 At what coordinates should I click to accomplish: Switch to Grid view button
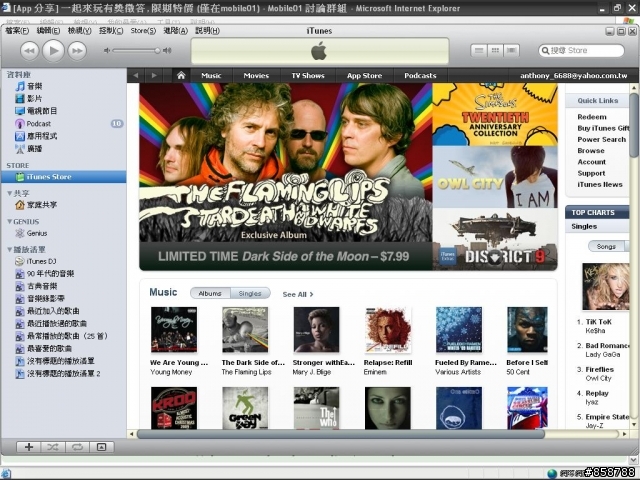pos(495,51)
